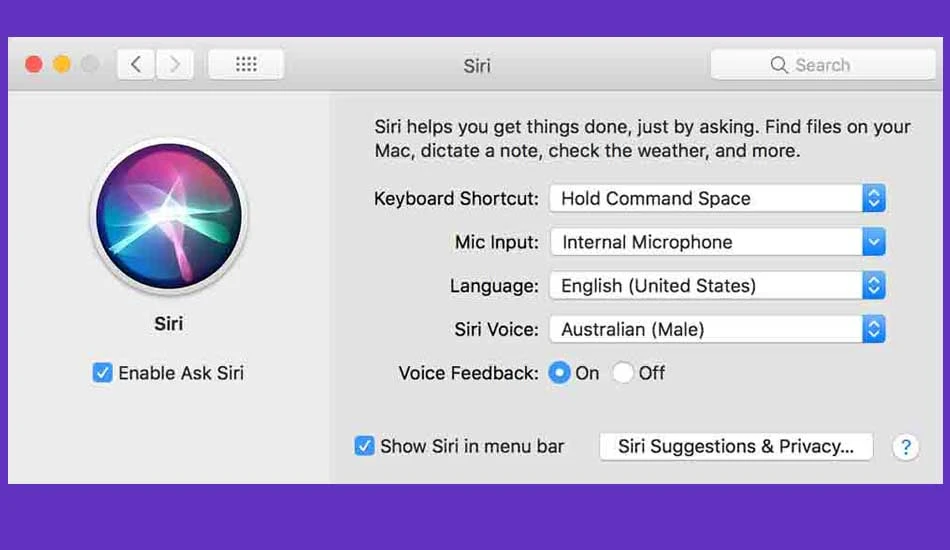The width and height of the screenshot is (950, 550).
Task: Click the Voice Feedback label
Action: click(x=468, y=373)
